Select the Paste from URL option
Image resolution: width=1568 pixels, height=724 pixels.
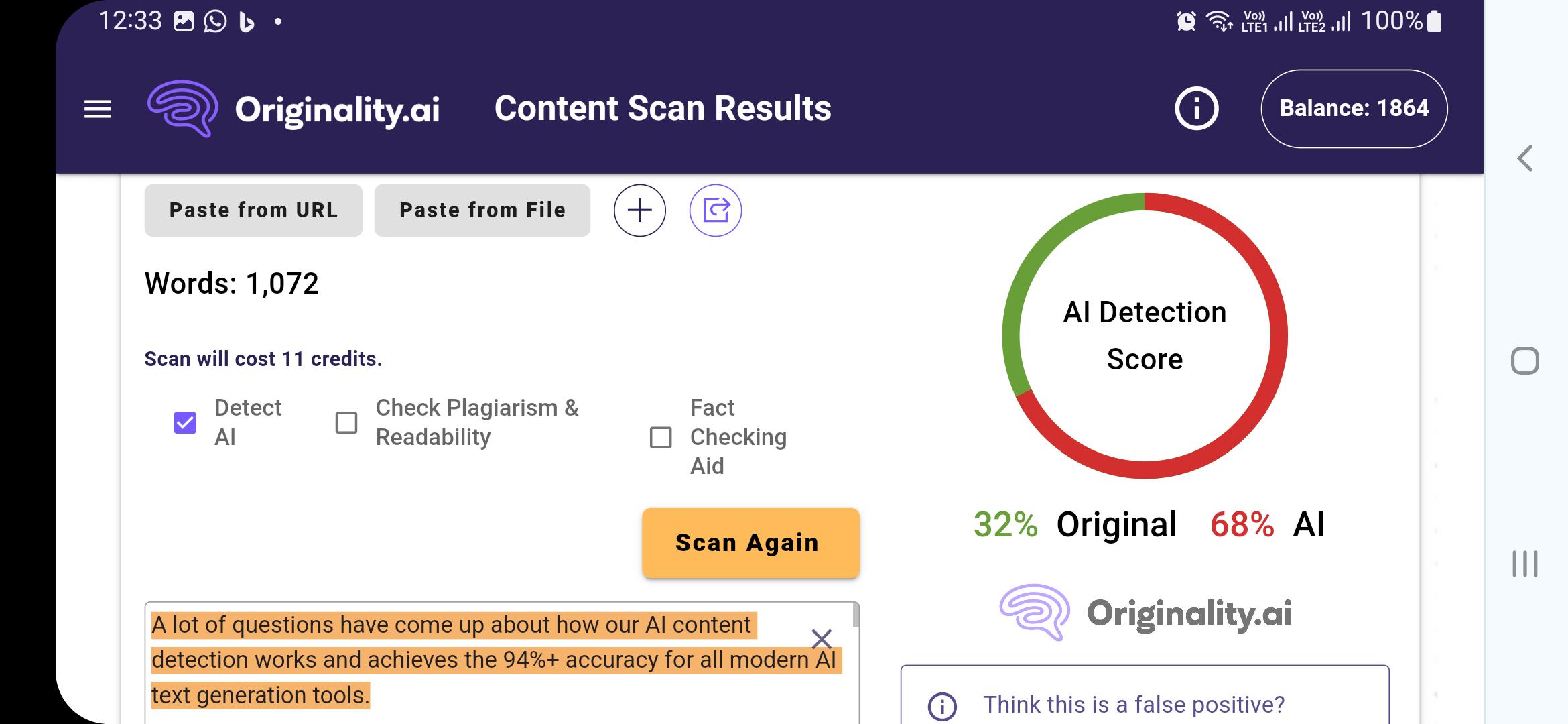tap(253, 210)
